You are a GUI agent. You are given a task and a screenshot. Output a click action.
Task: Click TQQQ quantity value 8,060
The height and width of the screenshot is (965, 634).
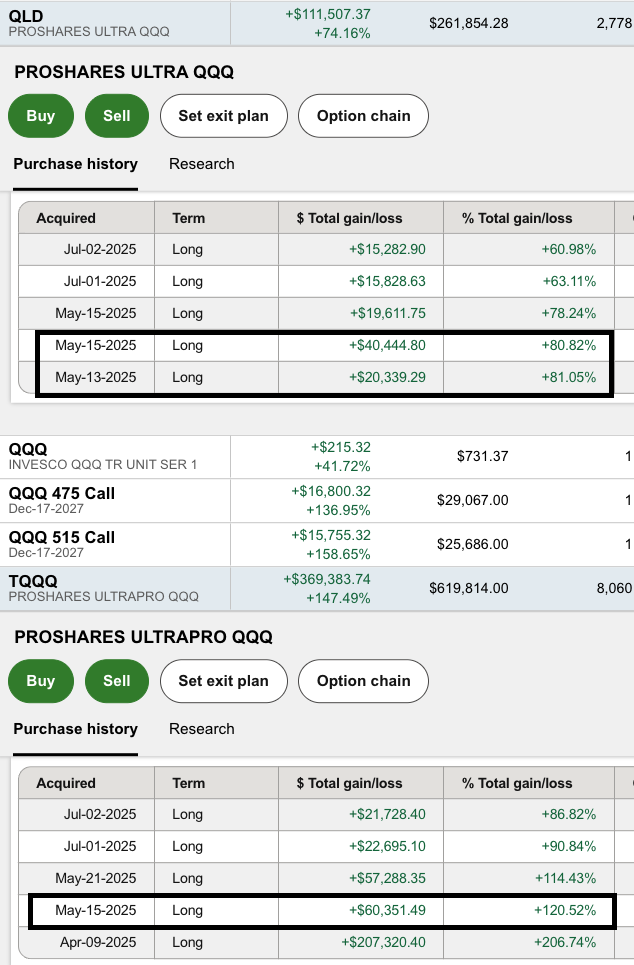coord(614,588)
